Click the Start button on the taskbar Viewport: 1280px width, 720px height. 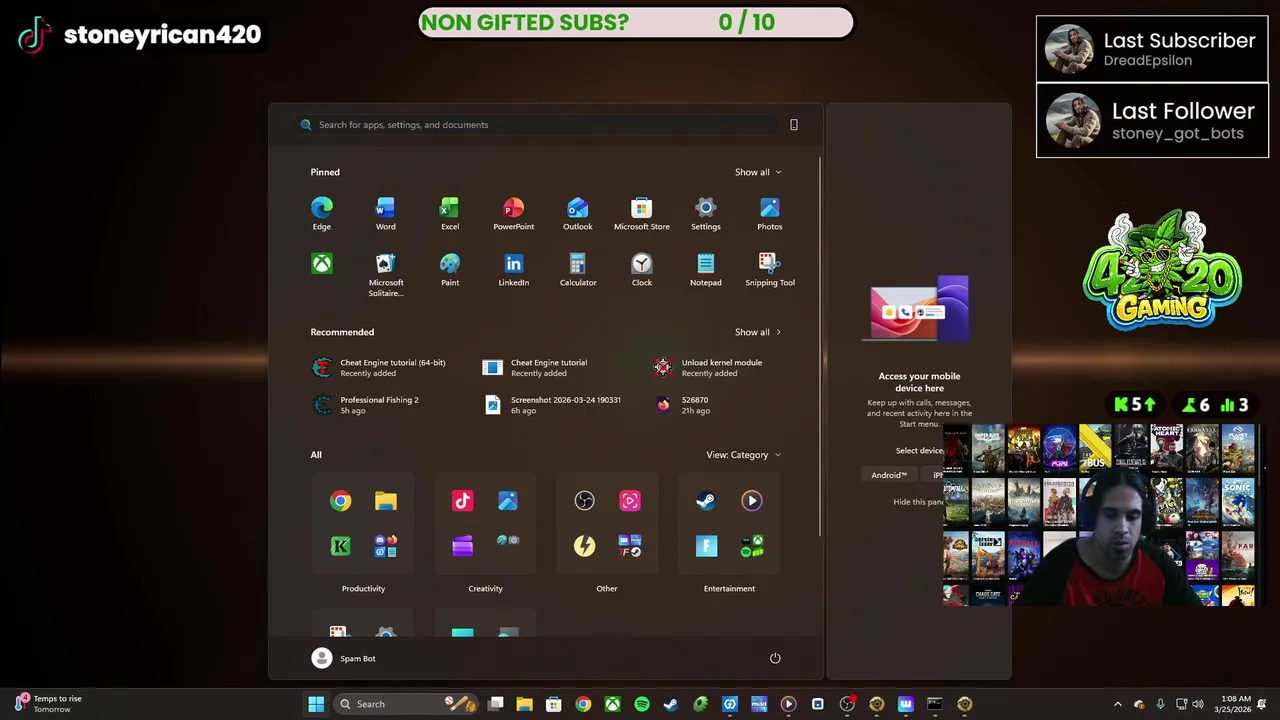tap(316, 704)
